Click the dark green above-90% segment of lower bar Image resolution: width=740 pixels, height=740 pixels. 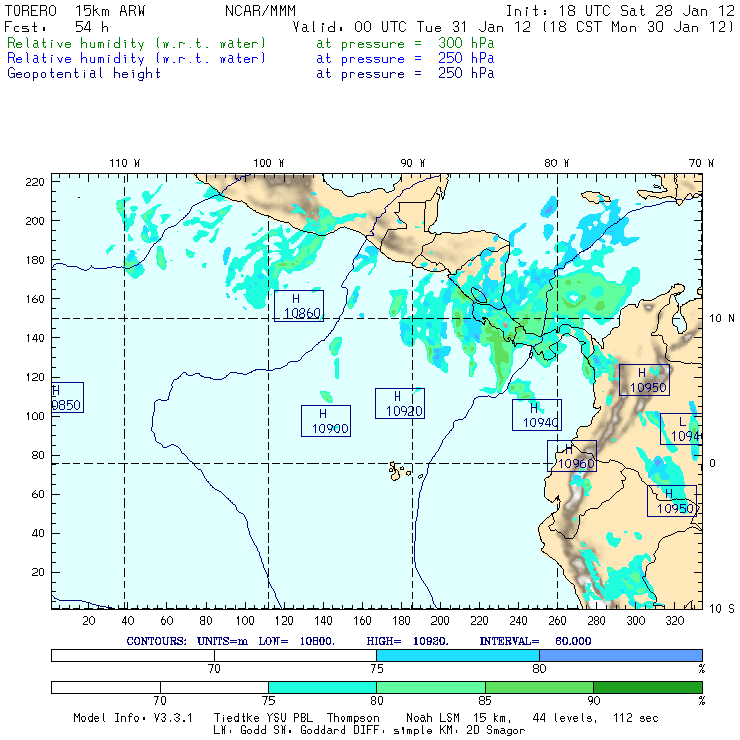[648, 687]
